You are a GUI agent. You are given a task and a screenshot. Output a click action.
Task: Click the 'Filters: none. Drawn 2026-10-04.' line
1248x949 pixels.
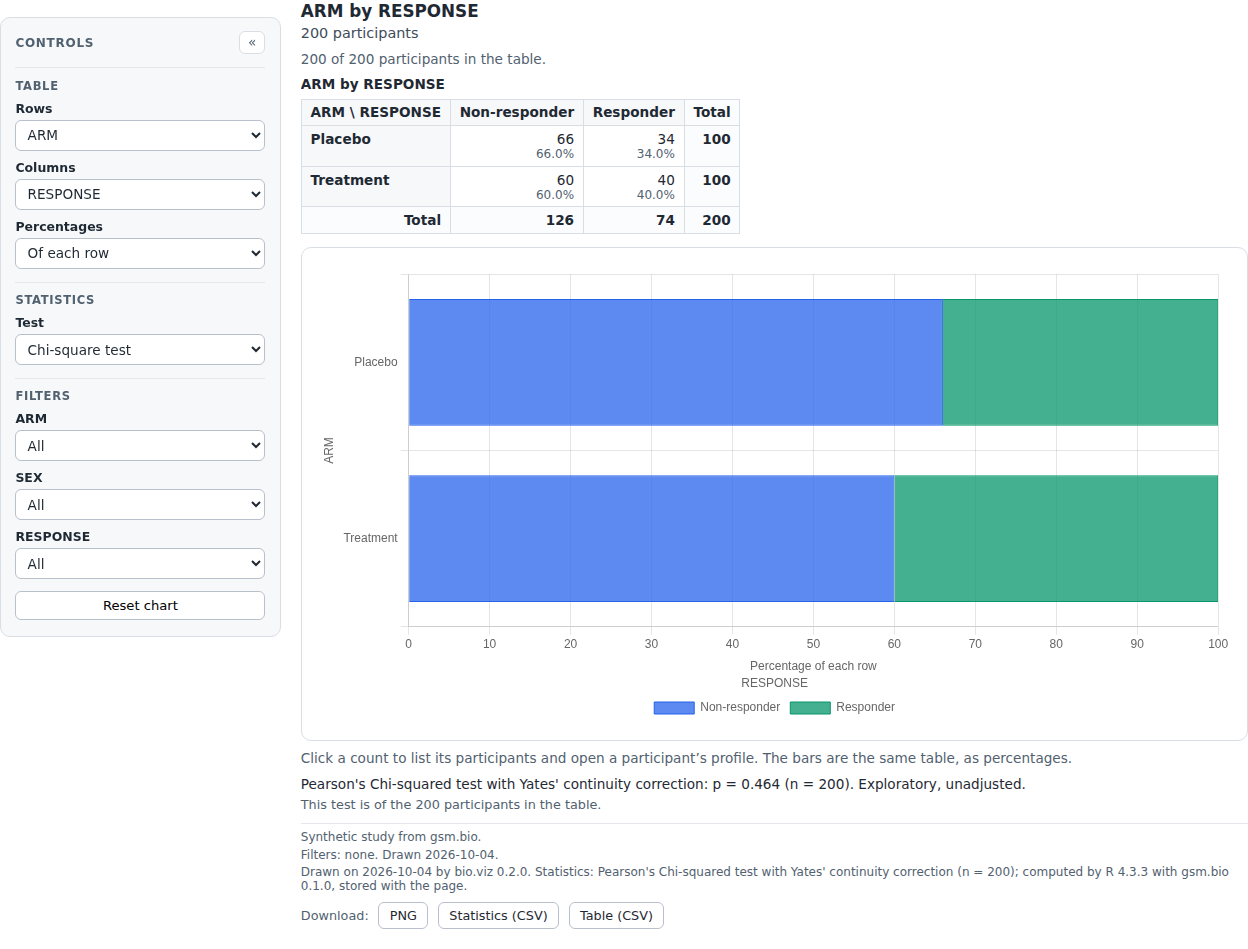[400, 855]
